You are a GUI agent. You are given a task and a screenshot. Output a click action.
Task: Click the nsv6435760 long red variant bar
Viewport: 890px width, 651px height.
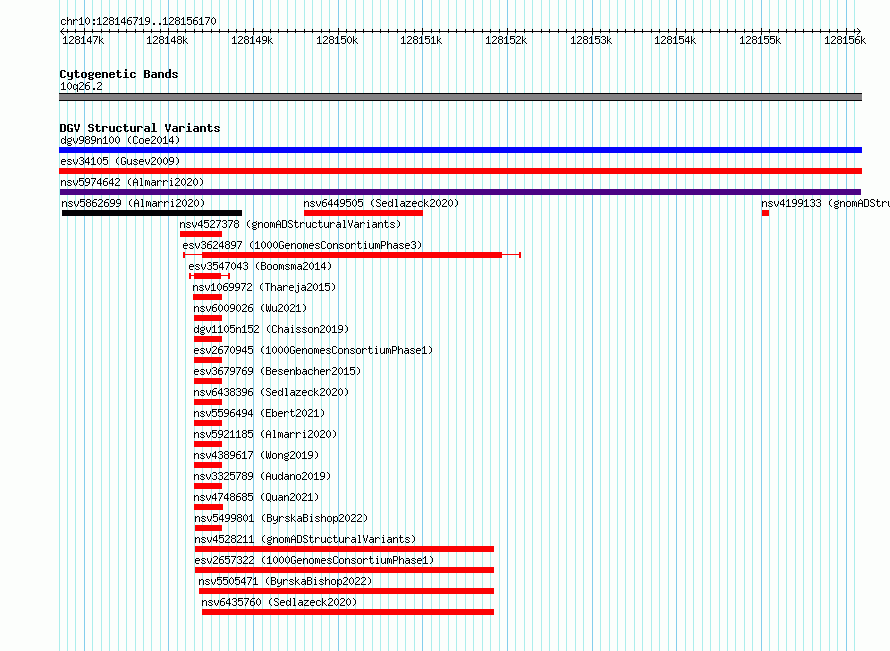tap(348, 612)
